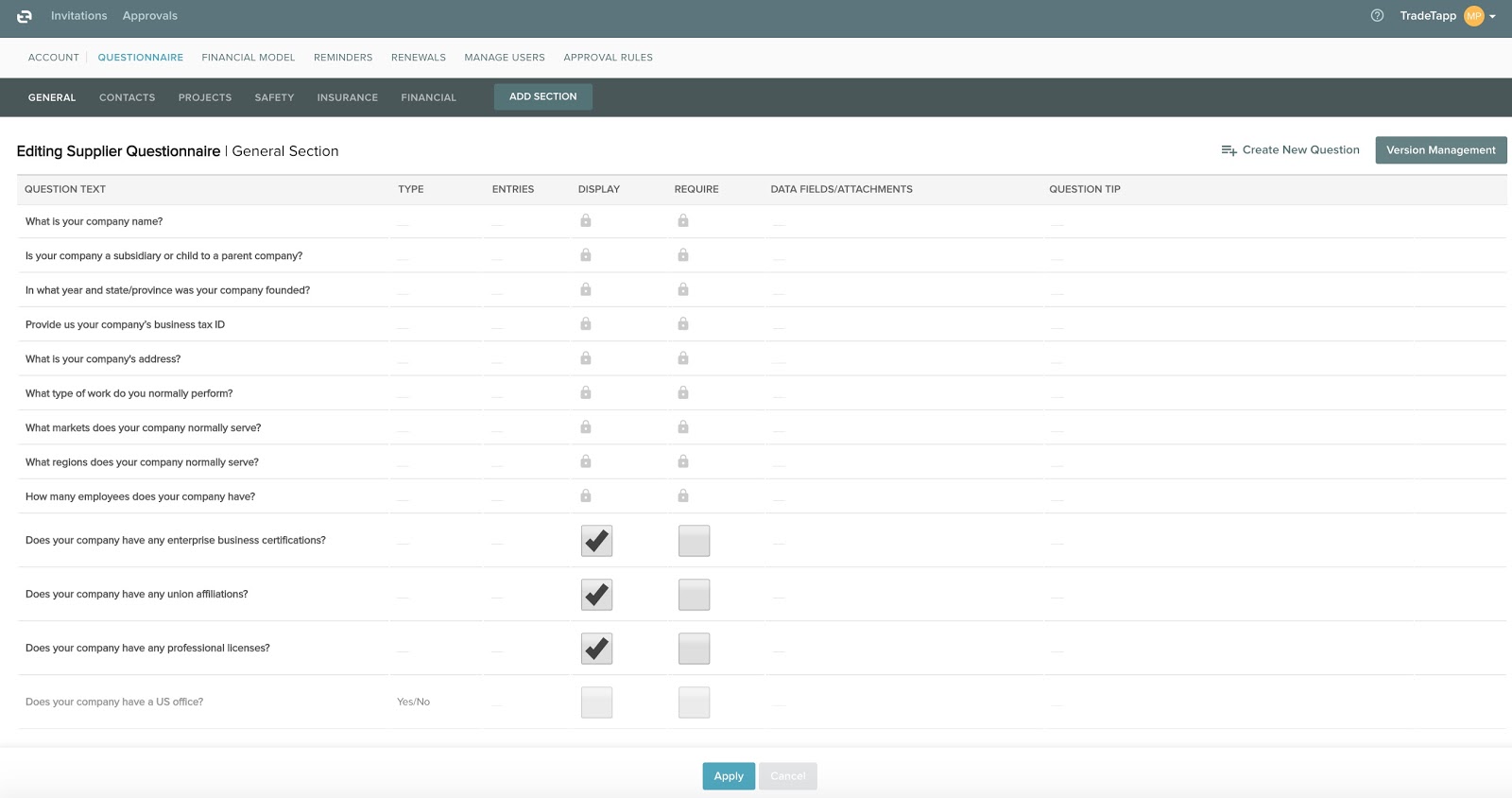Click the MP user avatar
The height and width of the screenshot is (798, 1512).
coord(1473,16)
